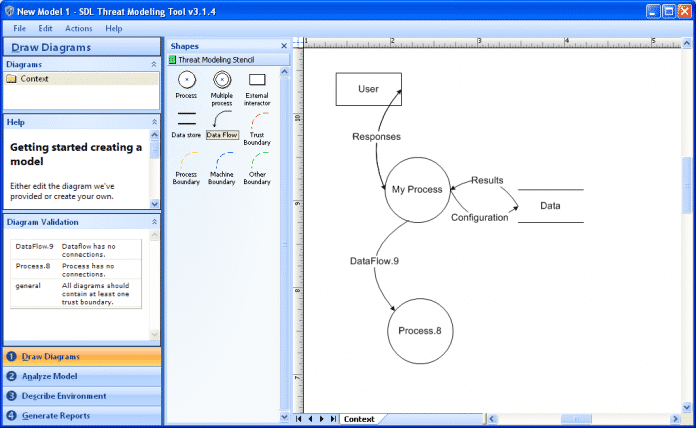Open the File menu
The height and width of the screenshot is (428, 696).
pos(19,28)
